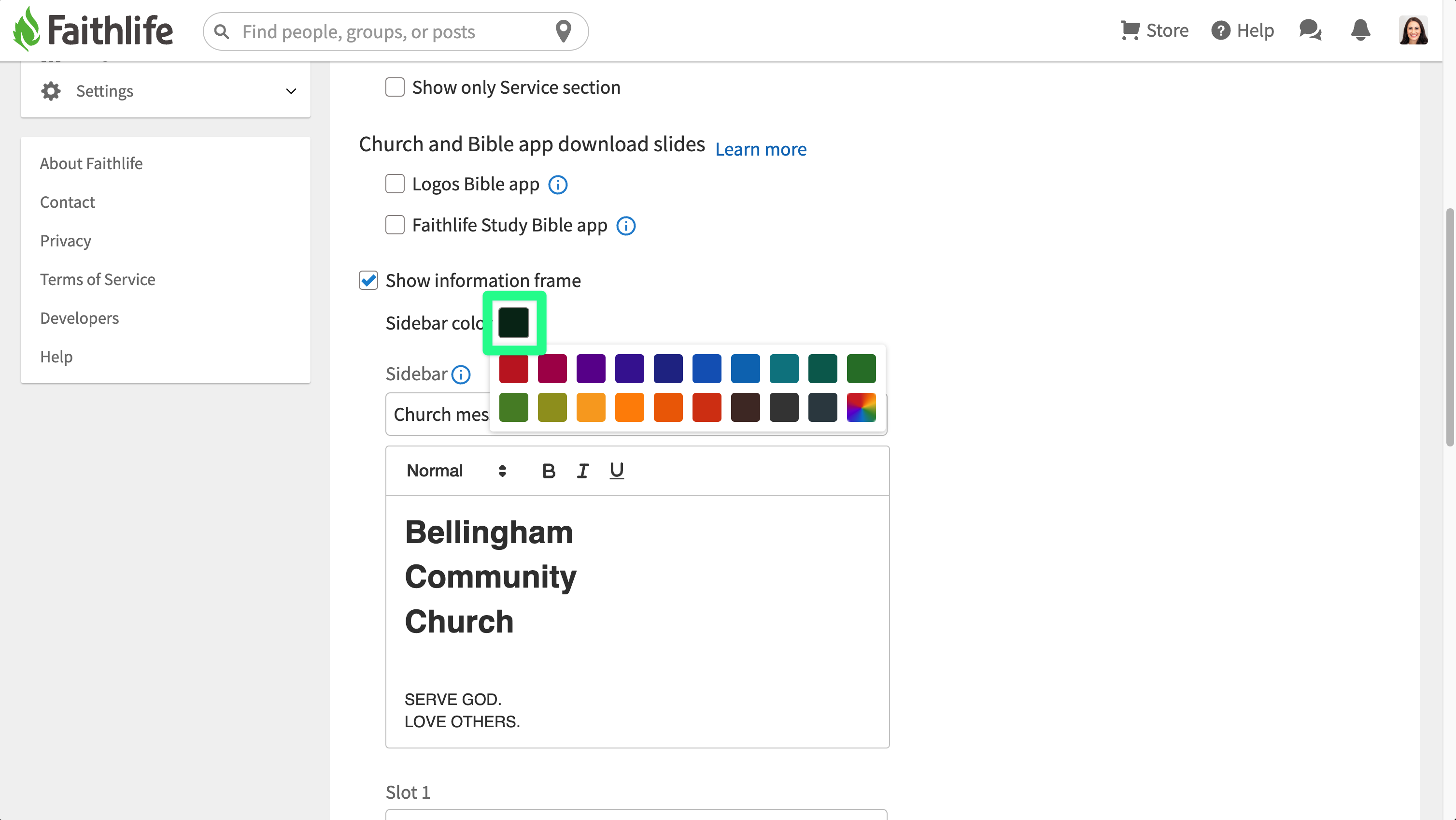Open the notifications bell

click(1360, 30)
